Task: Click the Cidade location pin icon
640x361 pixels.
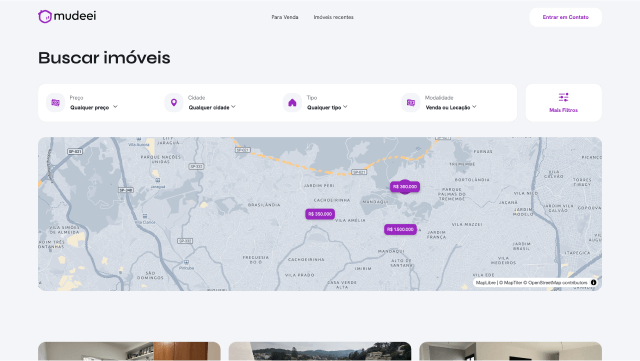Action: 174,103
